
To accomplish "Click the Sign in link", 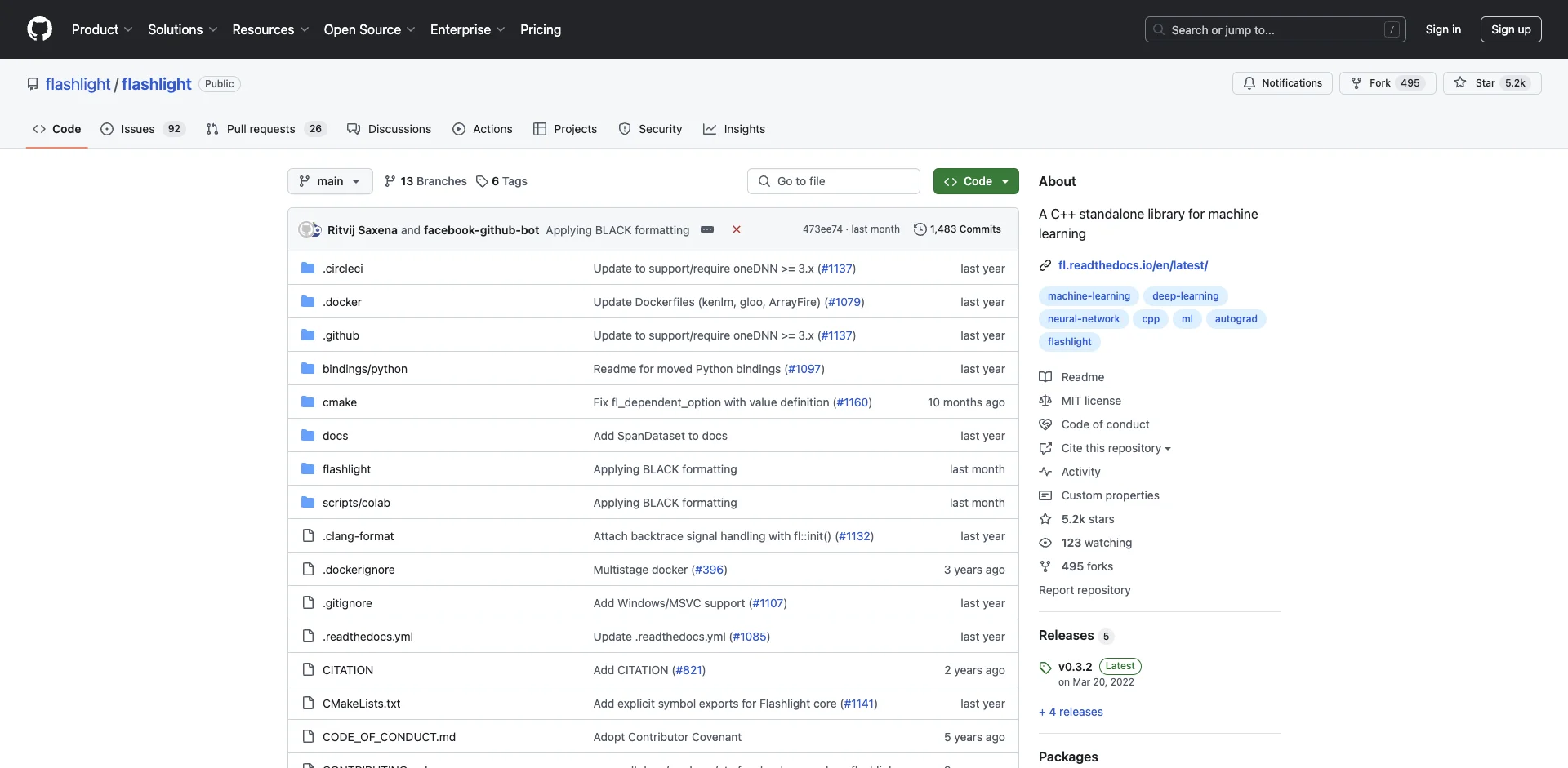I will pos(1443,29).
